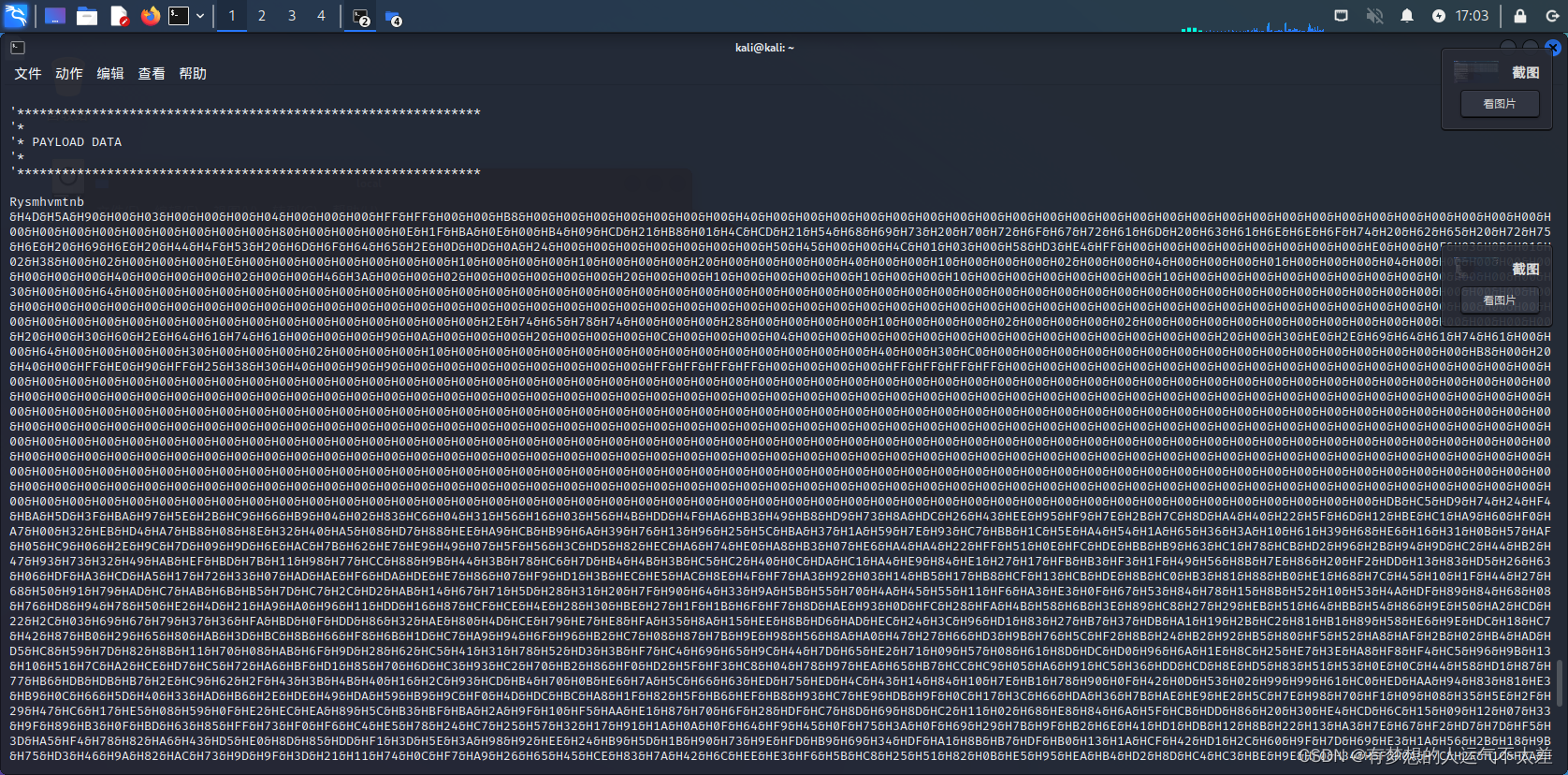1568x775 pixels.
Task: Switch to workspace 1
Action: (x=232, y=16)
